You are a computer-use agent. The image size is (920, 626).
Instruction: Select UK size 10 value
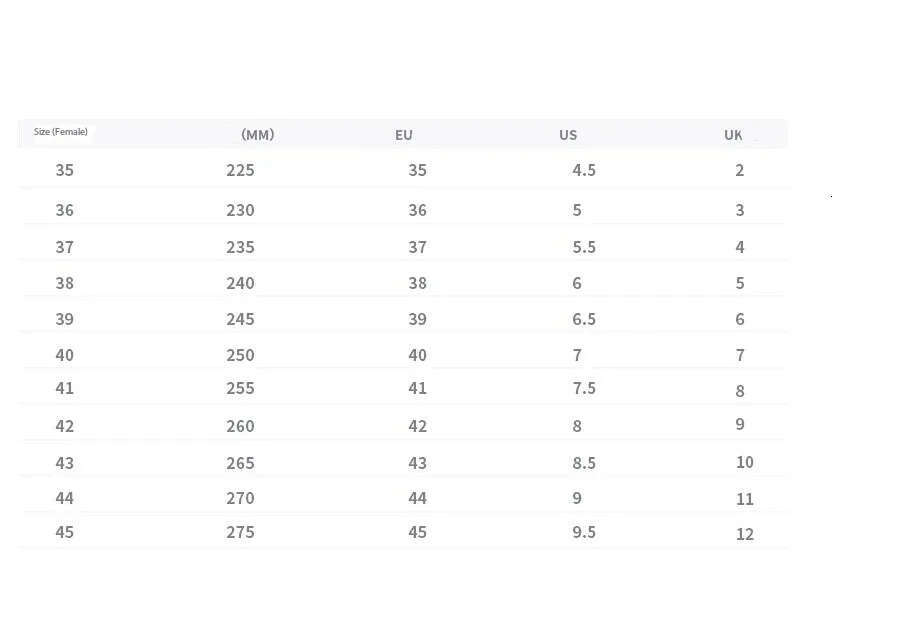click(x=744, y=463)
